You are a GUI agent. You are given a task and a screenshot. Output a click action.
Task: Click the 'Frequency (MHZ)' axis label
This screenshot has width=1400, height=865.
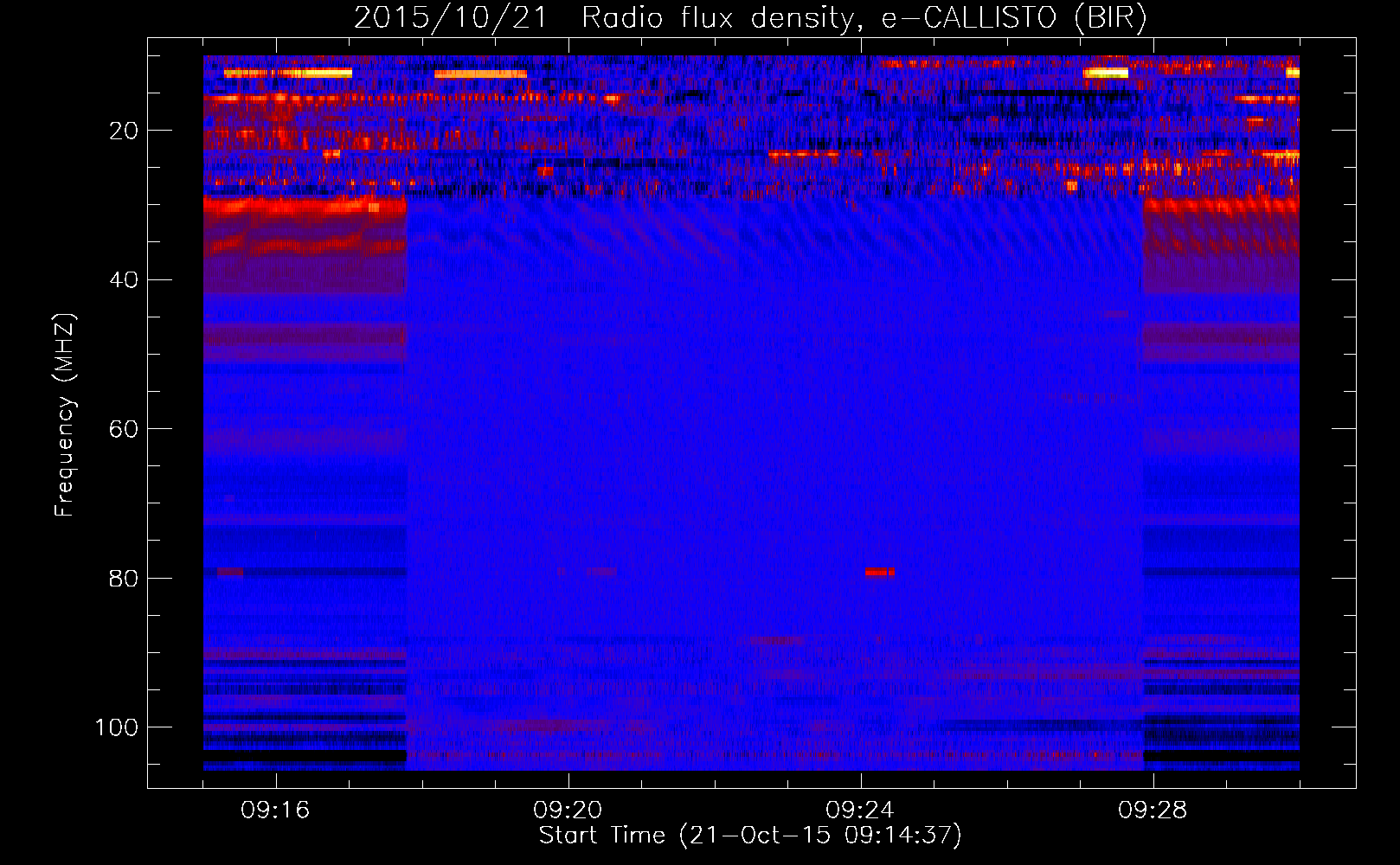[x=65, y=414]
